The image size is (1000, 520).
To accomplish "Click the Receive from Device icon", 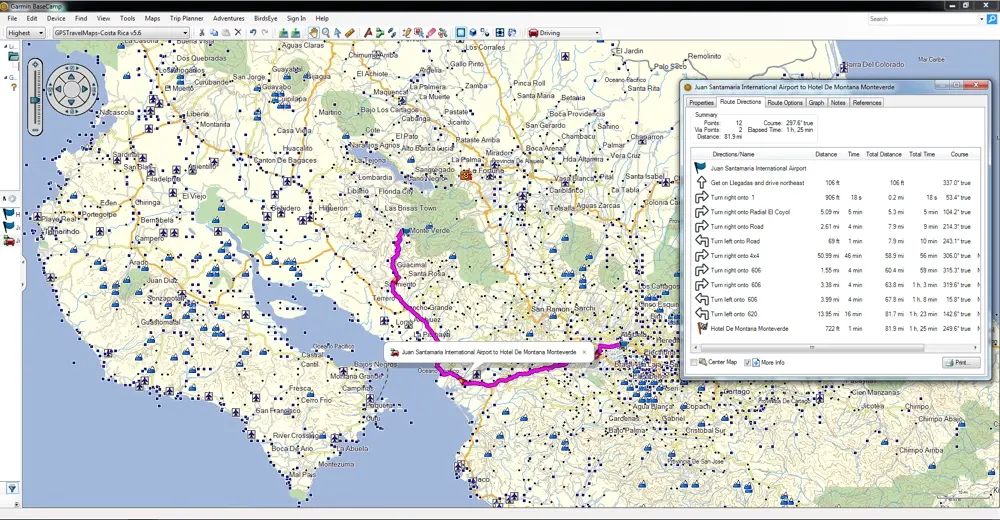I will (295, 33).
